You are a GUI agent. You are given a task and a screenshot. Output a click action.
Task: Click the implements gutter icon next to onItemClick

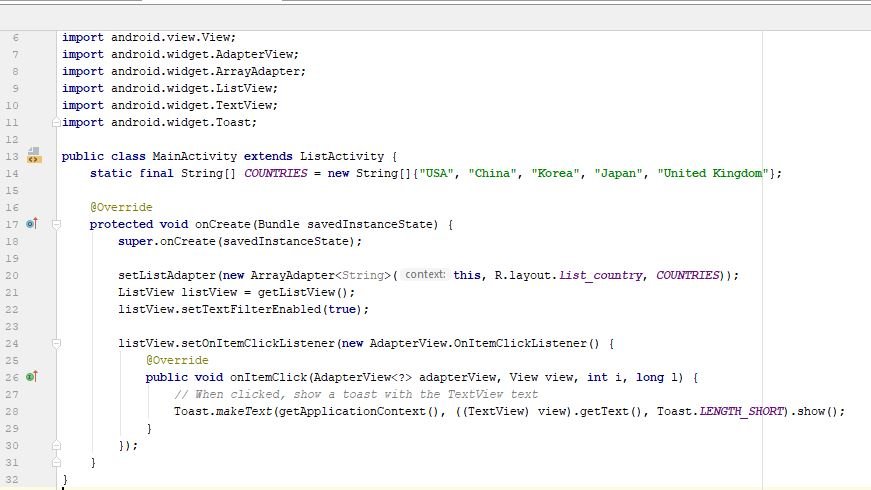[x=32, y=377]
